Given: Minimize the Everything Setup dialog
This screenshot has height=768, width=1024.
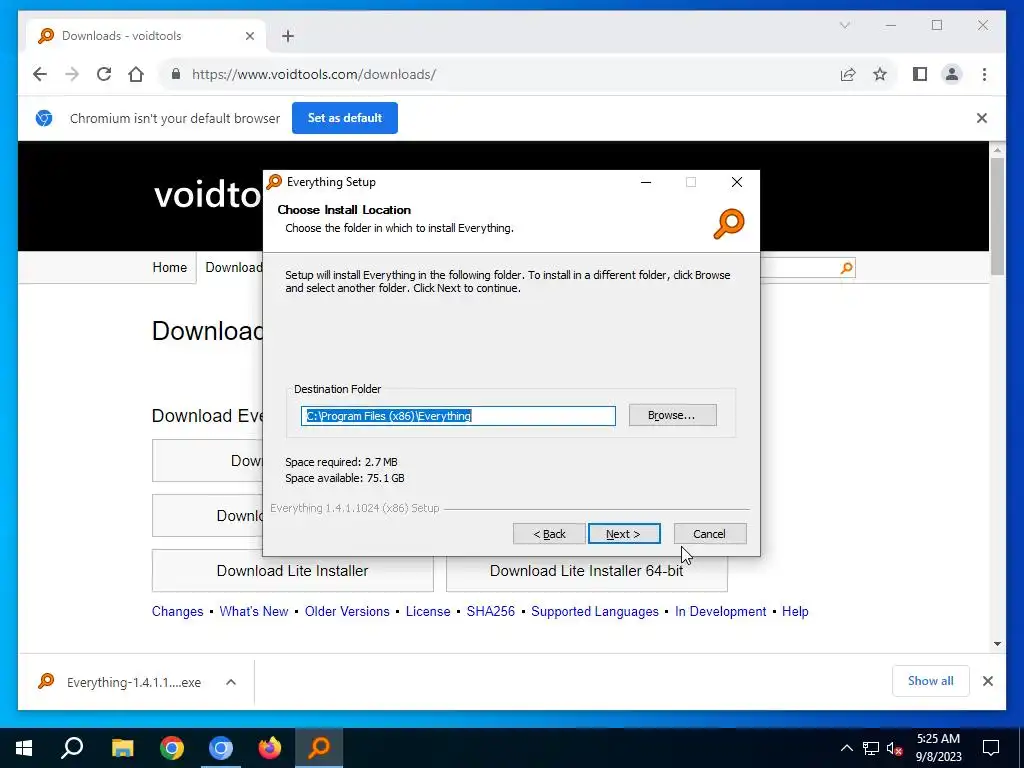Looking at the screenshot, I should point(646,182).
